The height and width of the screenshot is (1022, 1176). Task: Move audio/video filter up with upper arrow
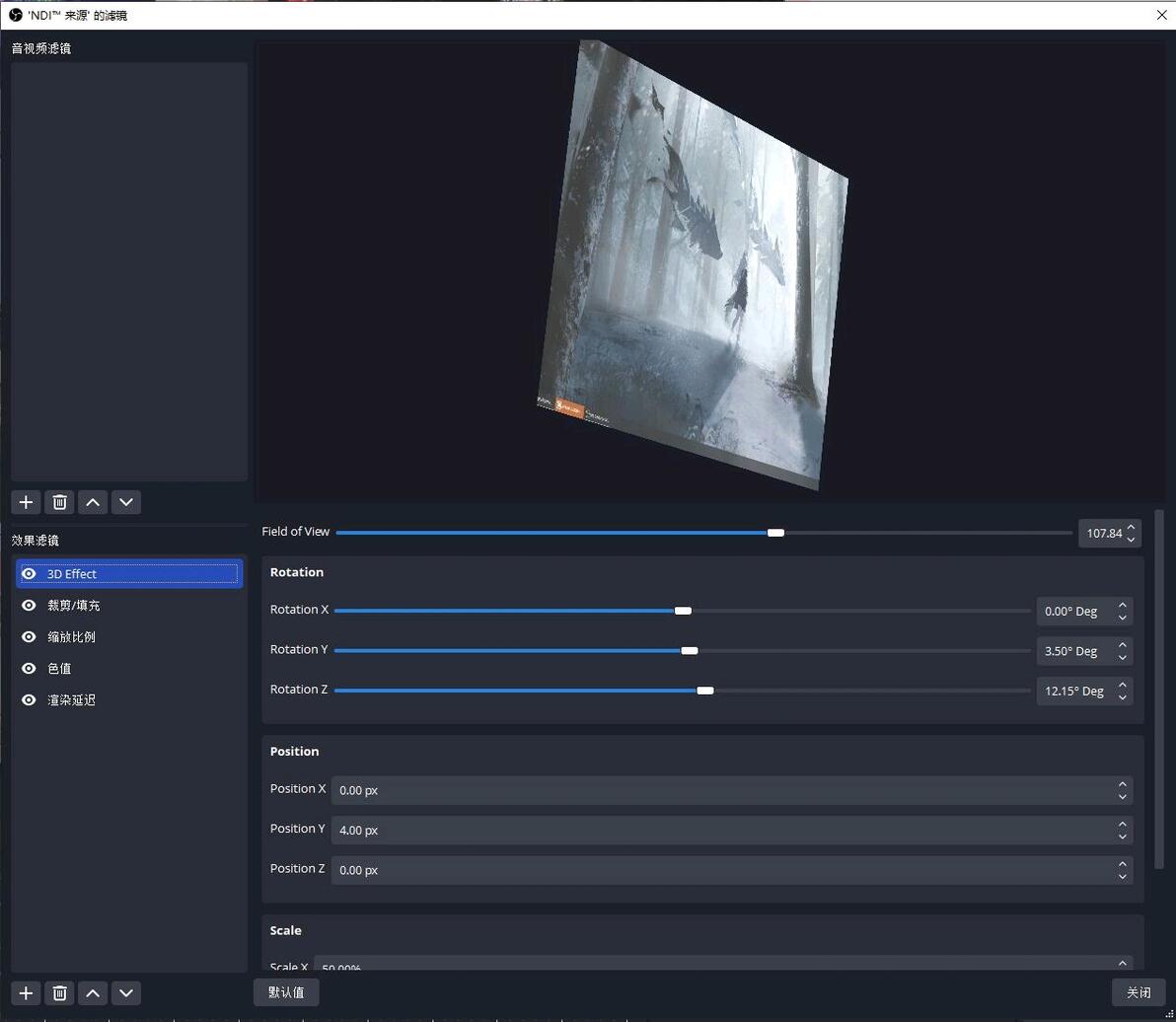[x=93, y=502]
